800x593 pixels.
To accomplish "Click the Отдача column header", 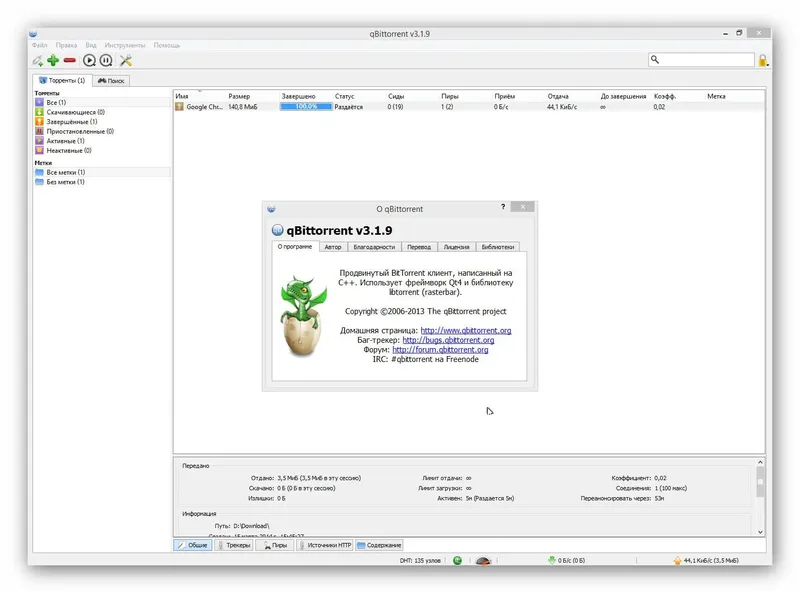I will [571, 96].
